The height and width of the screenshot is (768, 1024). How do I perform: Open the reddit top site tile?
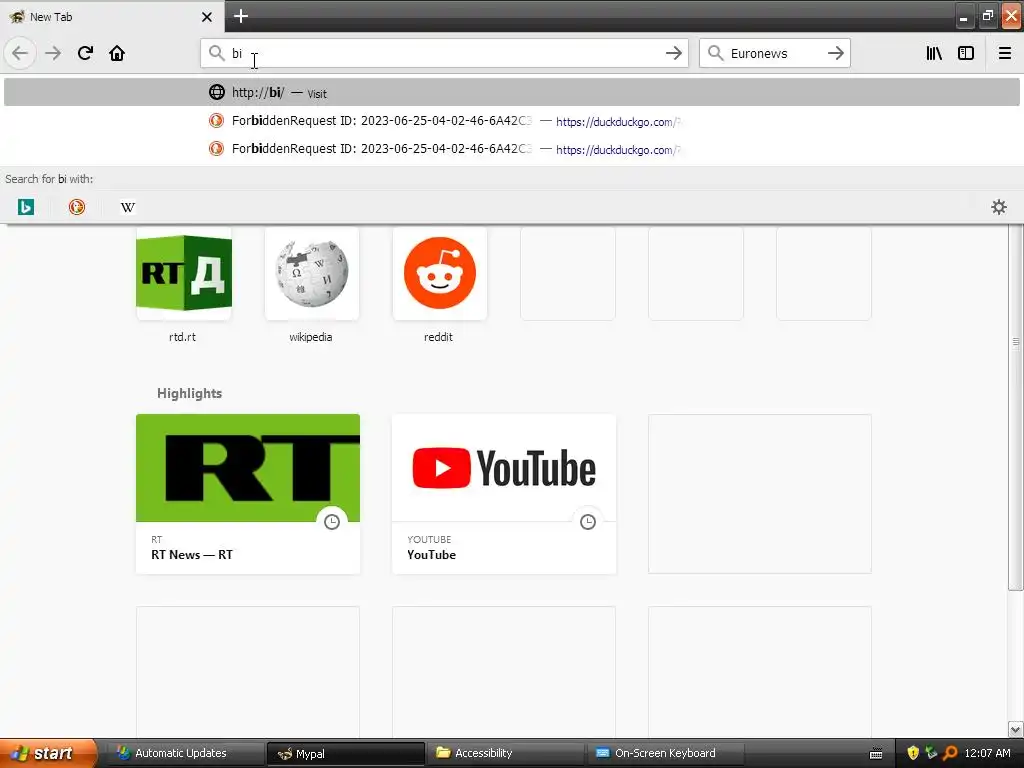(440, 273)
